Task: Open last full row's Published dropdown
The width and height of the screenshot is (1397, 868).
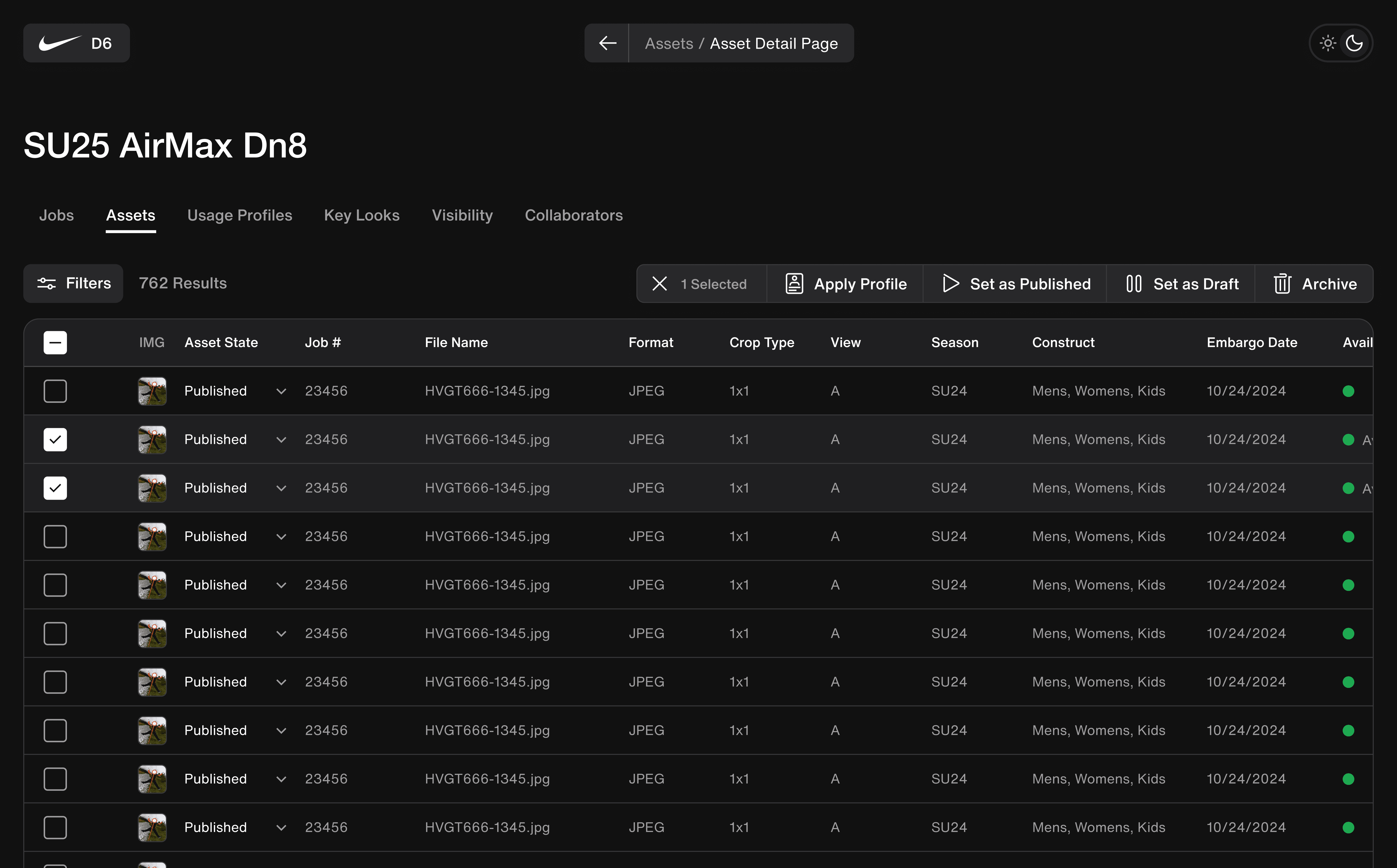Action: tap(281, 828)
